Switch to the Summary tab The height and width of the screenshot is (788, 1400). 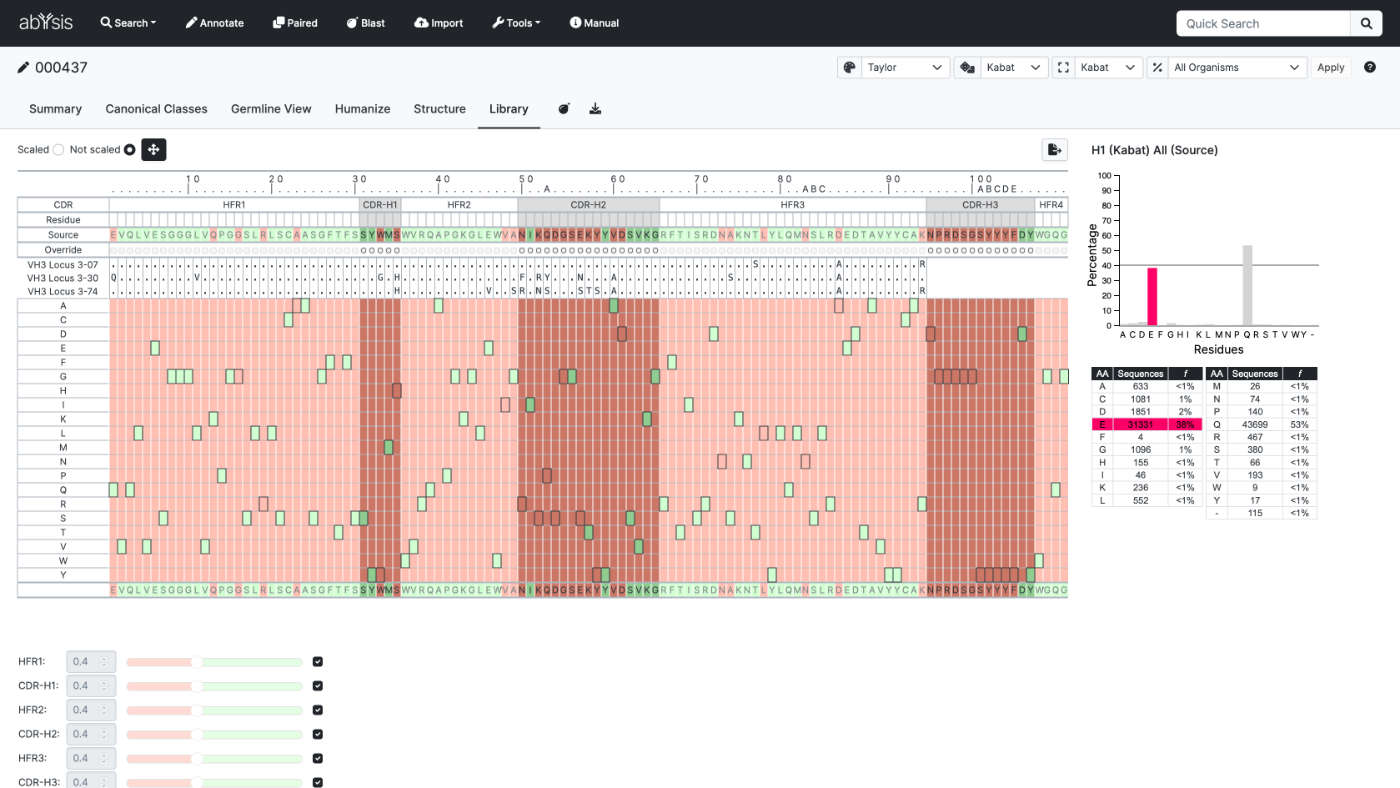[55, 109]
